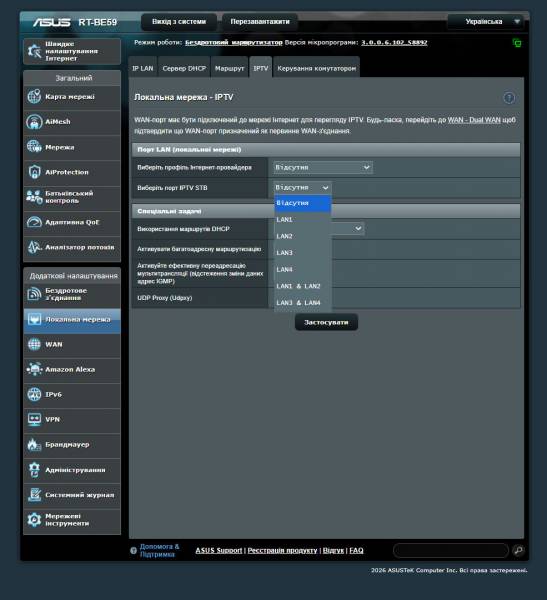
Task: Select LAN1 in the STB port list
Action: (302, 220)
